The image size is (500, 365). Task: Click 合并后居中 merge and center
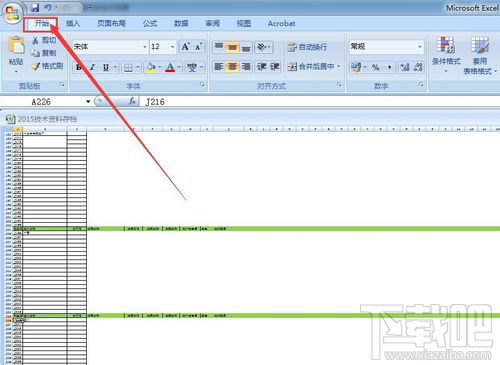pyautogui.click(x=311, y=67)
